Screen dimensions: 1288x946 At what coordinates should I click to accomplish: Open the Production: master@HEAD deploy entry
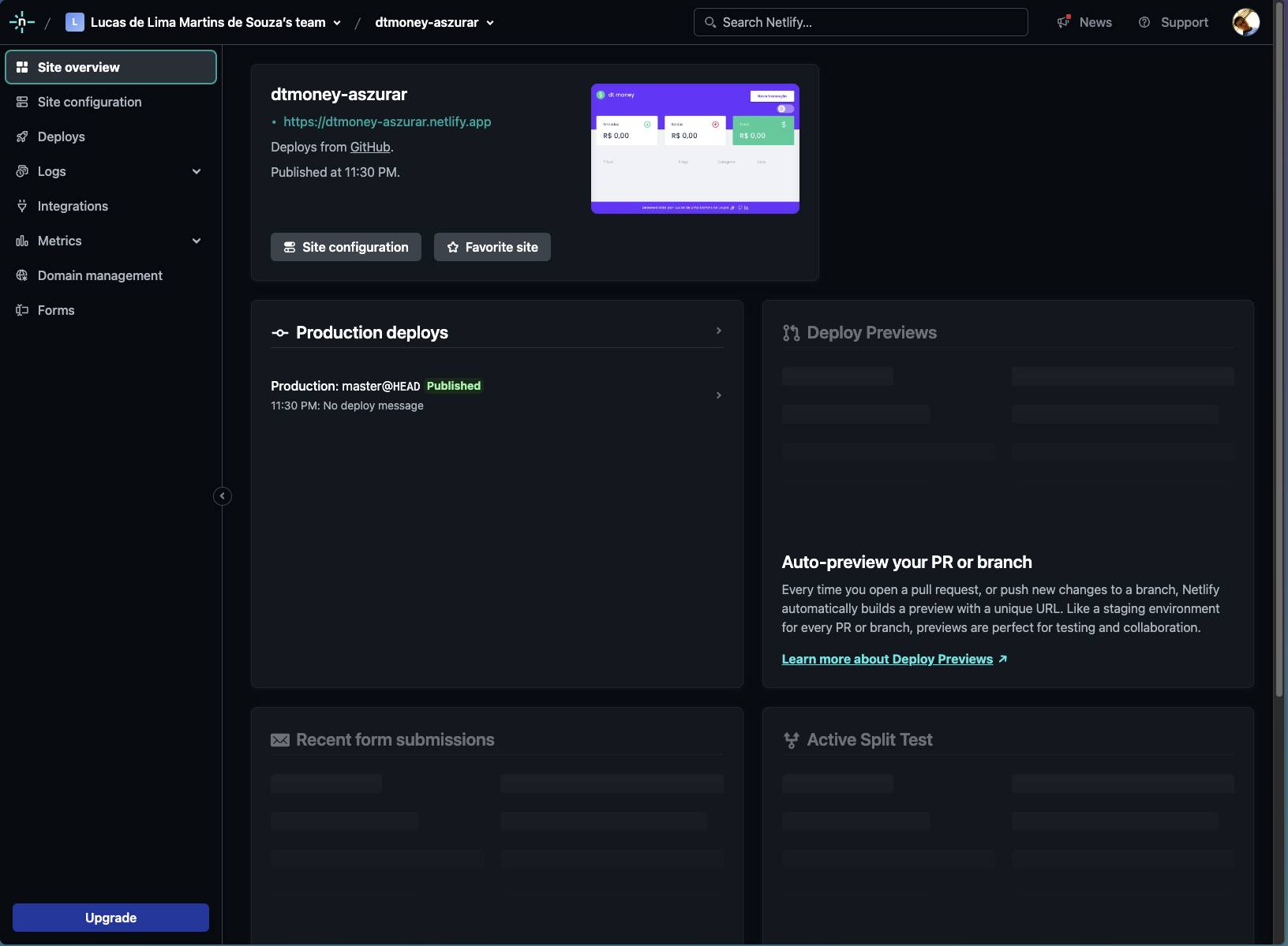[497, 395]
